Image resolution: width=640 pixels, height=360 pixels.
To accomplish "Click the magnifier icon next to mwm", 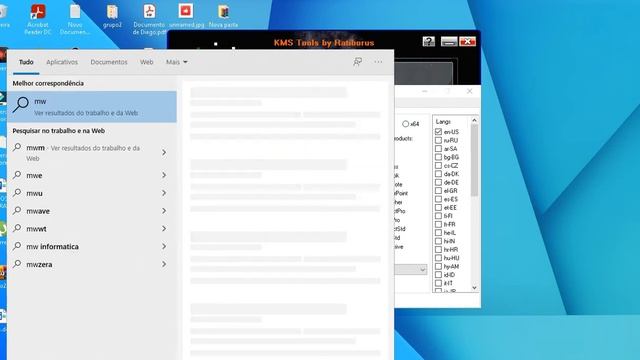I will [x=17, y=147].
